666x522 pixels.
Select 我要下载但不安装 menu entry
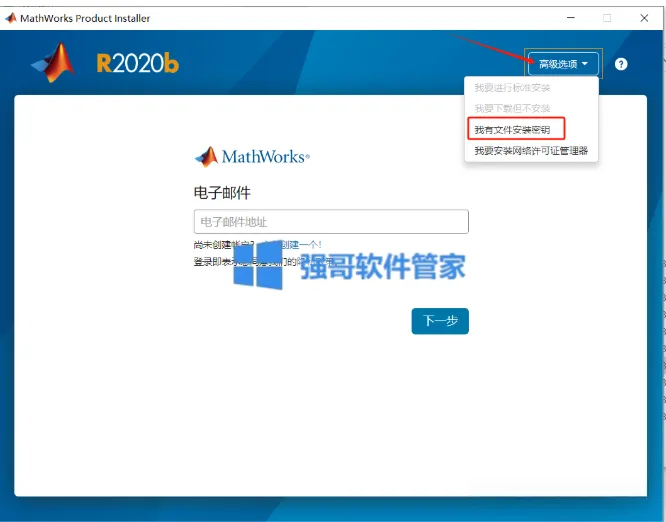(512, 108)
